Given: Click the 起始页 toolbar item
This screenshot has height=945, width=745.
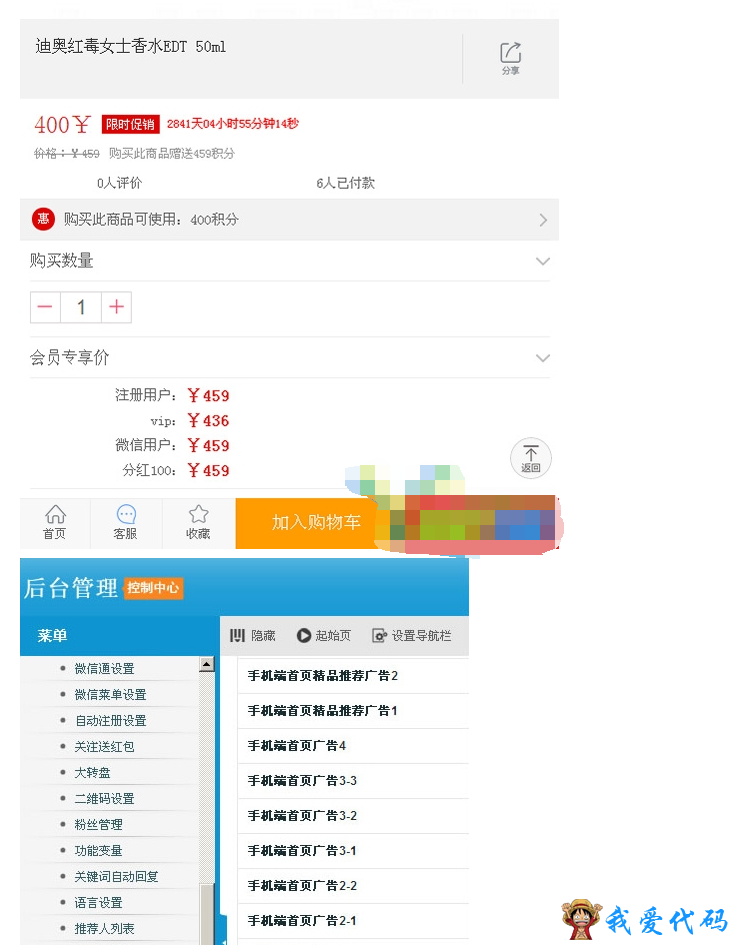Looking at the screenshot, I should pos(324,635).
